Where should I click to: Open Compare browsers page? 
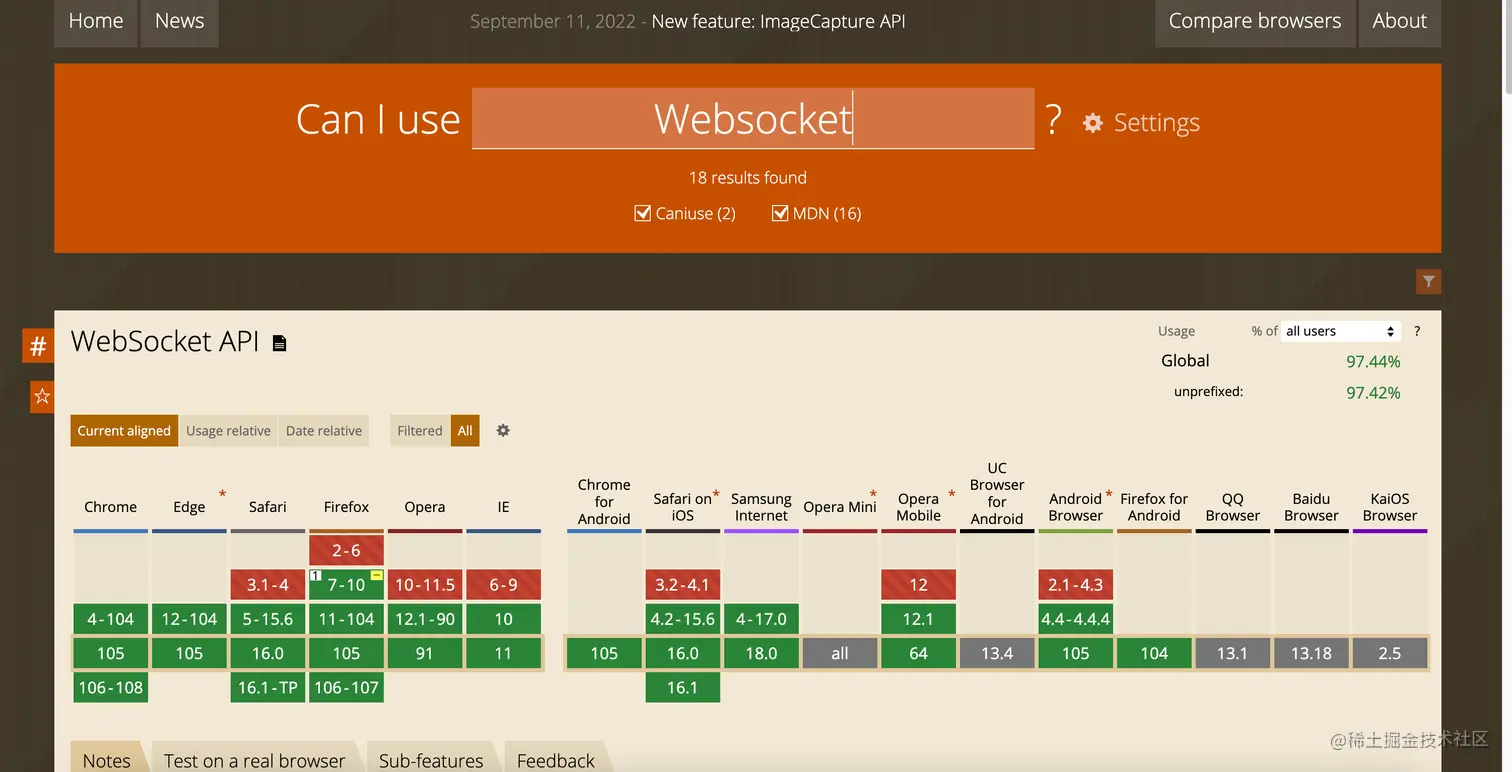coord(1255,21)
